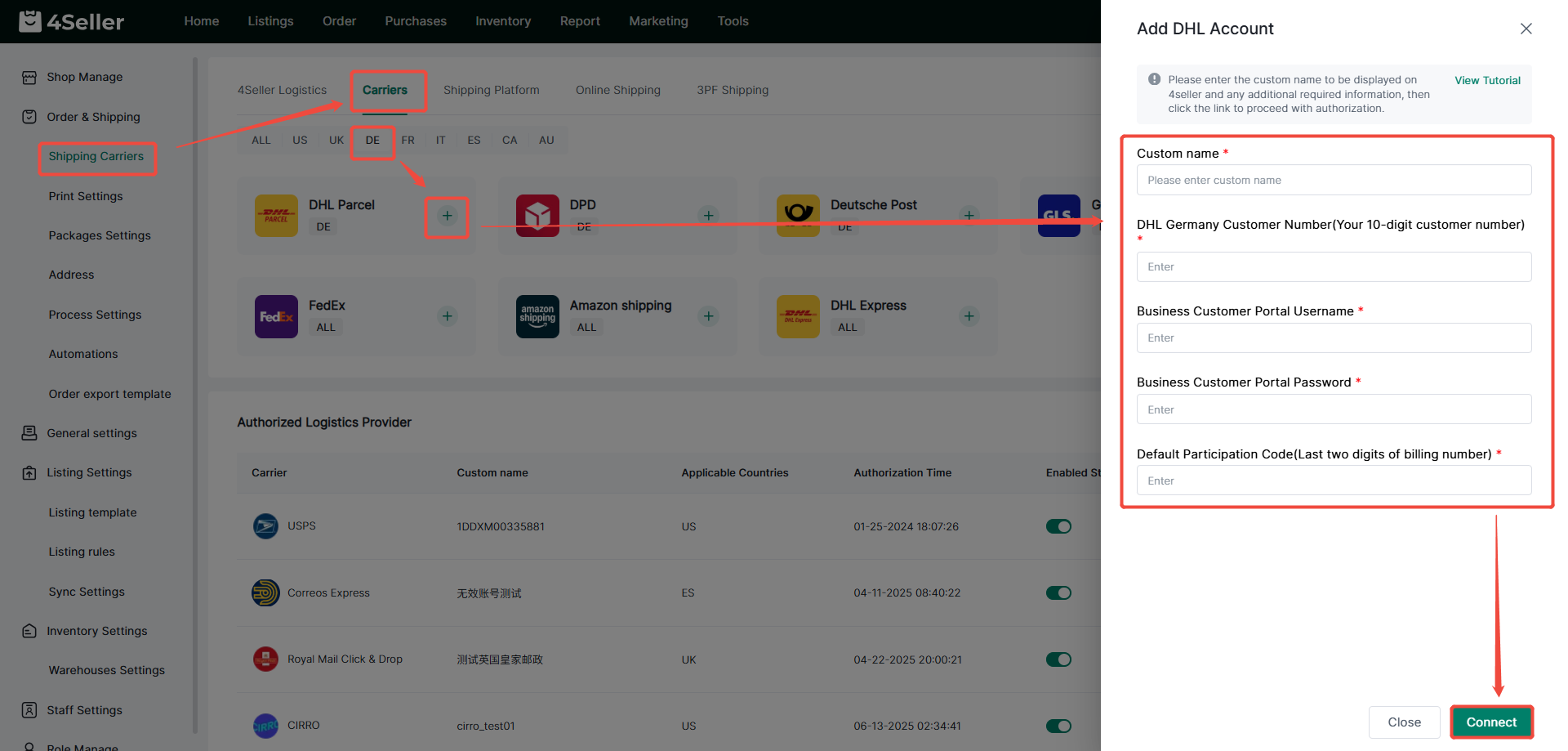
Task: Open the View Tutorial link
Action: 1487,80
